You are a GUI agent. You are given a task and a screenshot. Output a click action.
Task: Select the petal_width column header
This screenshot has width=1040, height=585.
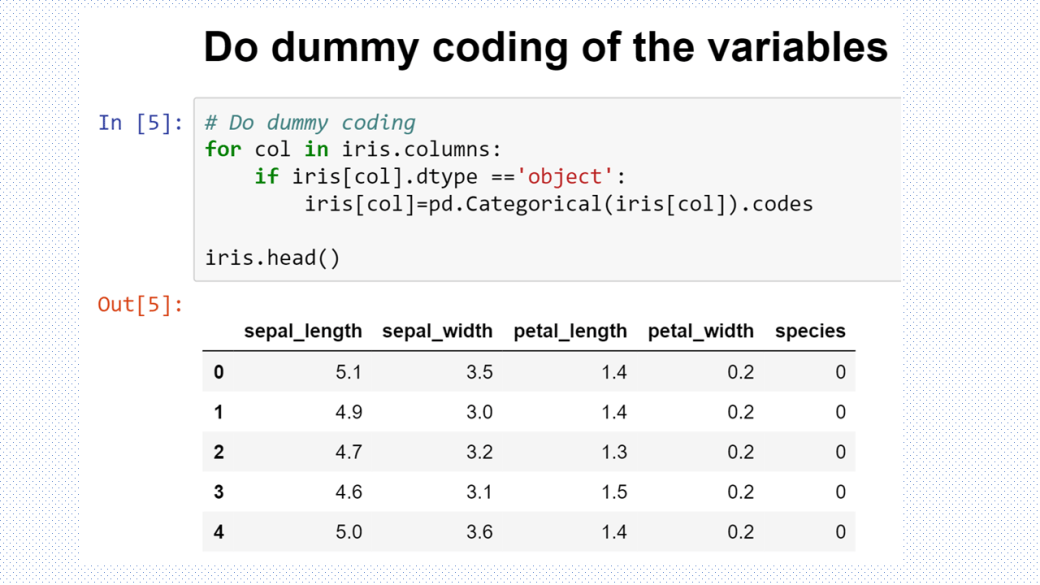[x=700, y=330]
